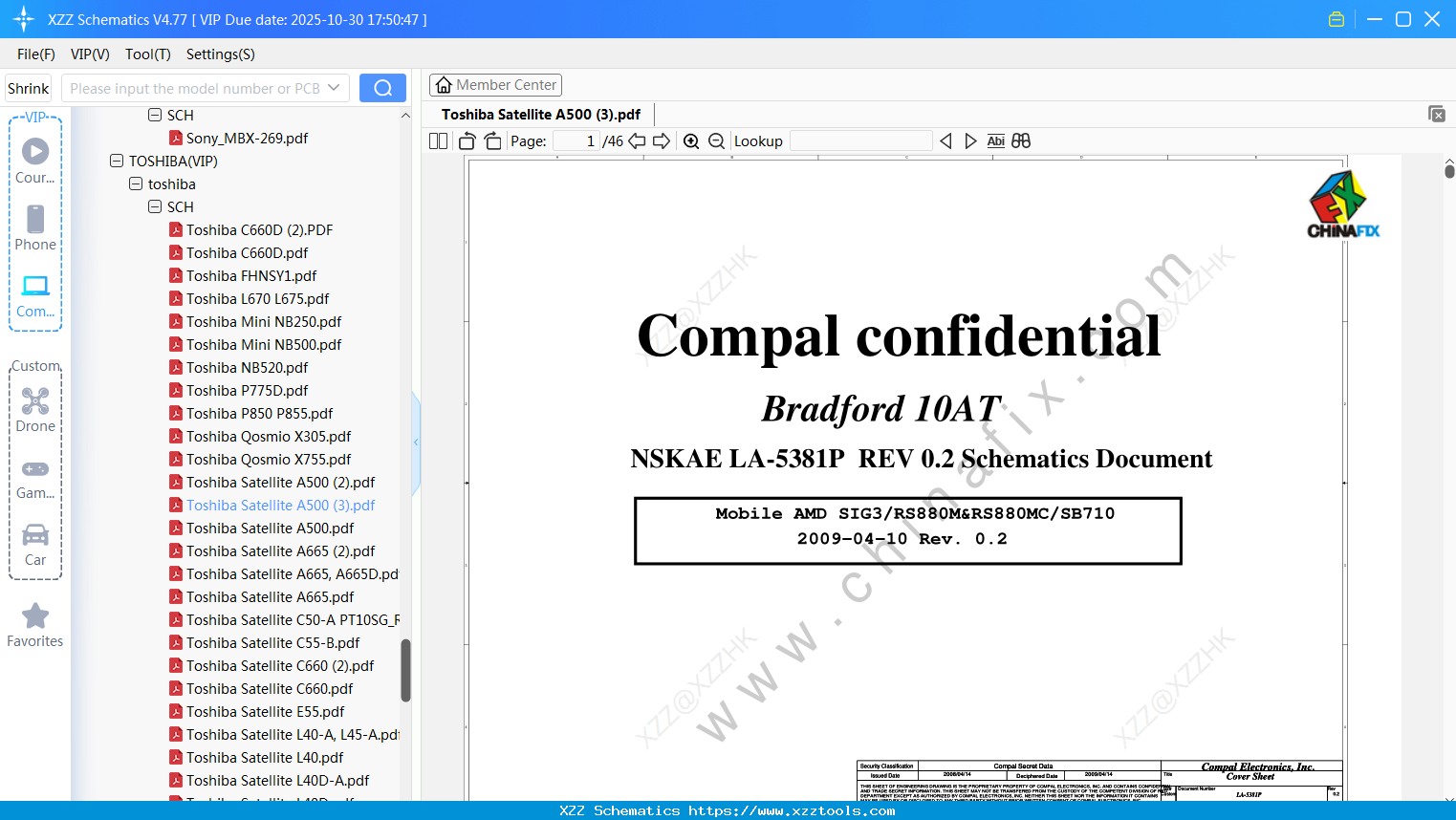The height and width of the screenshot is (820, 1456).
Task: Open Sony_MBX-269.pdf
Action: 247,138
